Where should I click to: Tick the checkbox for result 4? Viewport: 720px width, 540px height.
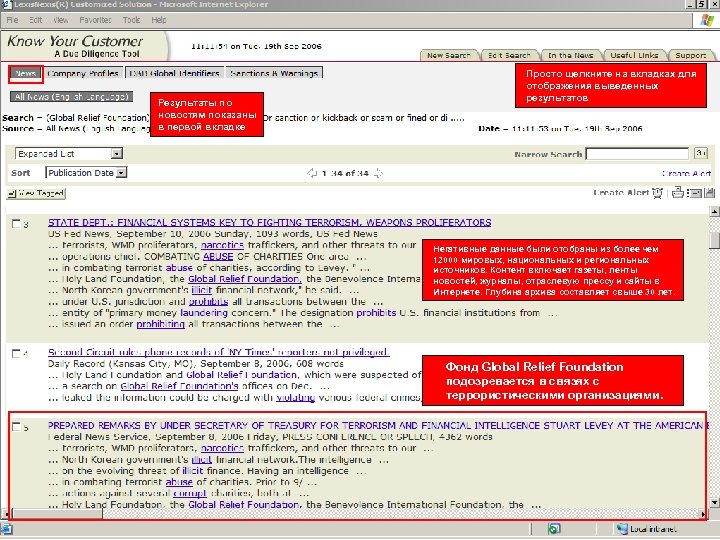coord(16,353)
